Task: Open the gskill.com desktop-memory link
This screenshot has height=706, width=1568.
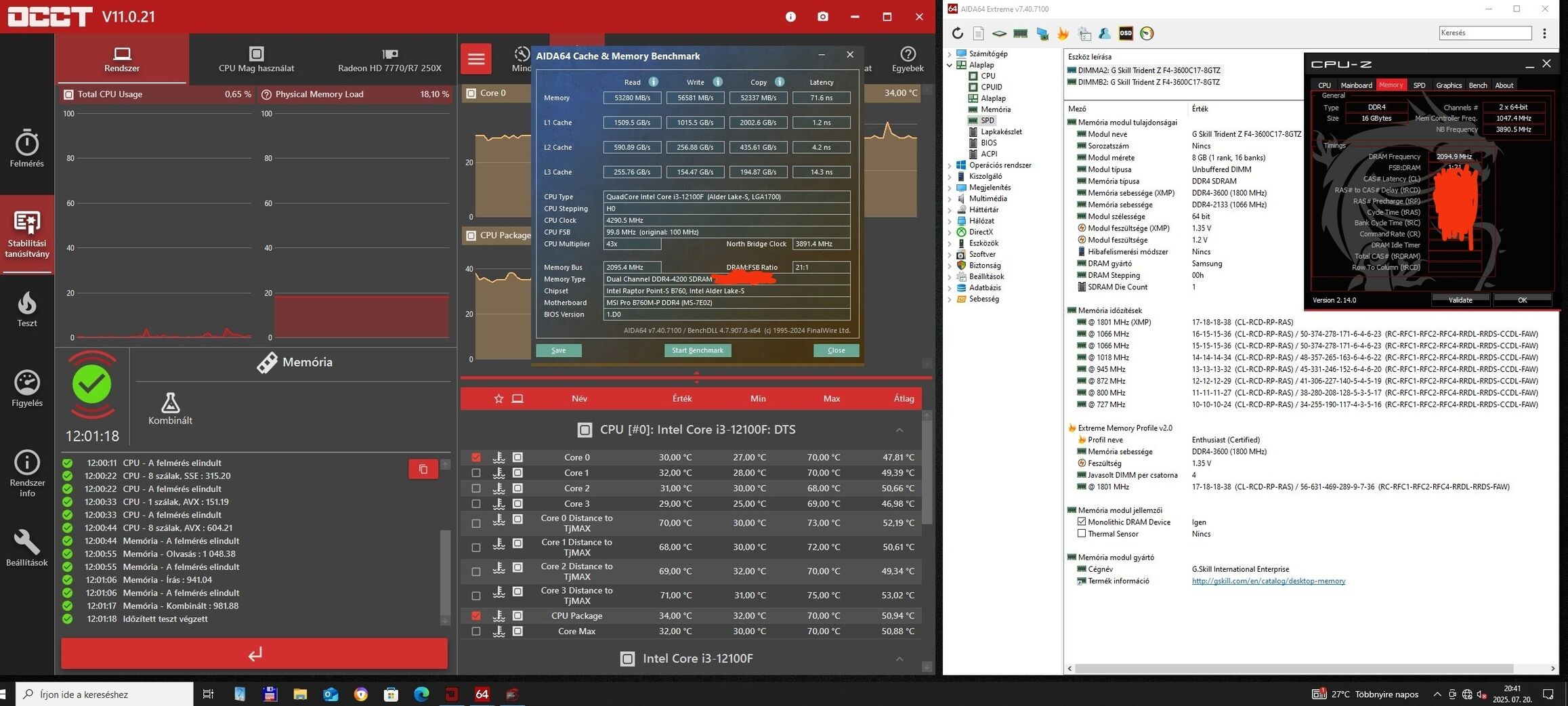Action: 1268,581
